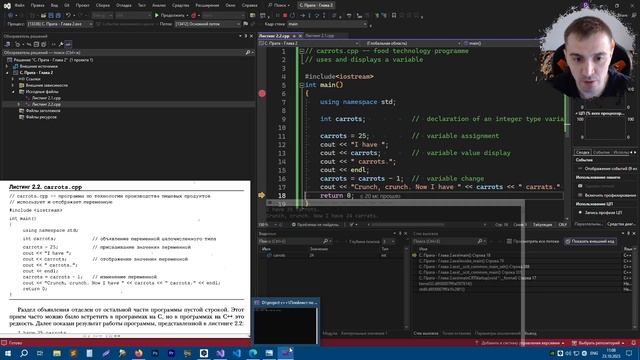Open the Проект menu

82,5
